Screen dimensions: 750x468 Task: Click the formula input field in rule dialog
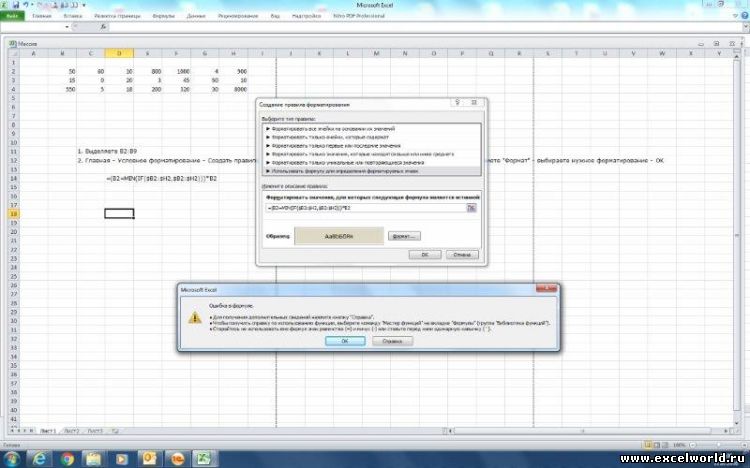(x=366, y=208)
